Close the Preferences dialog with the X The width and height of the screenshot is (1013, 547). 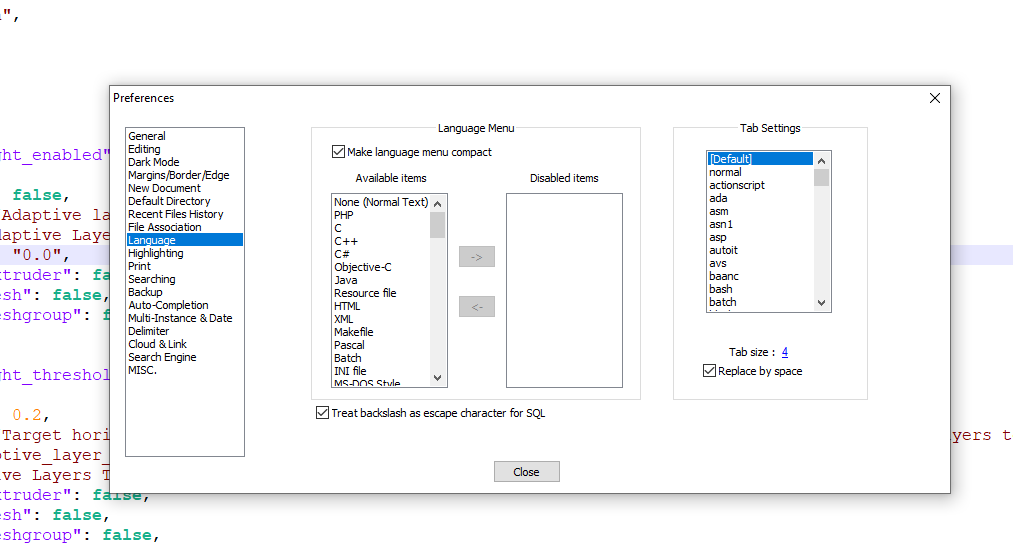click(x=934, y=98)
